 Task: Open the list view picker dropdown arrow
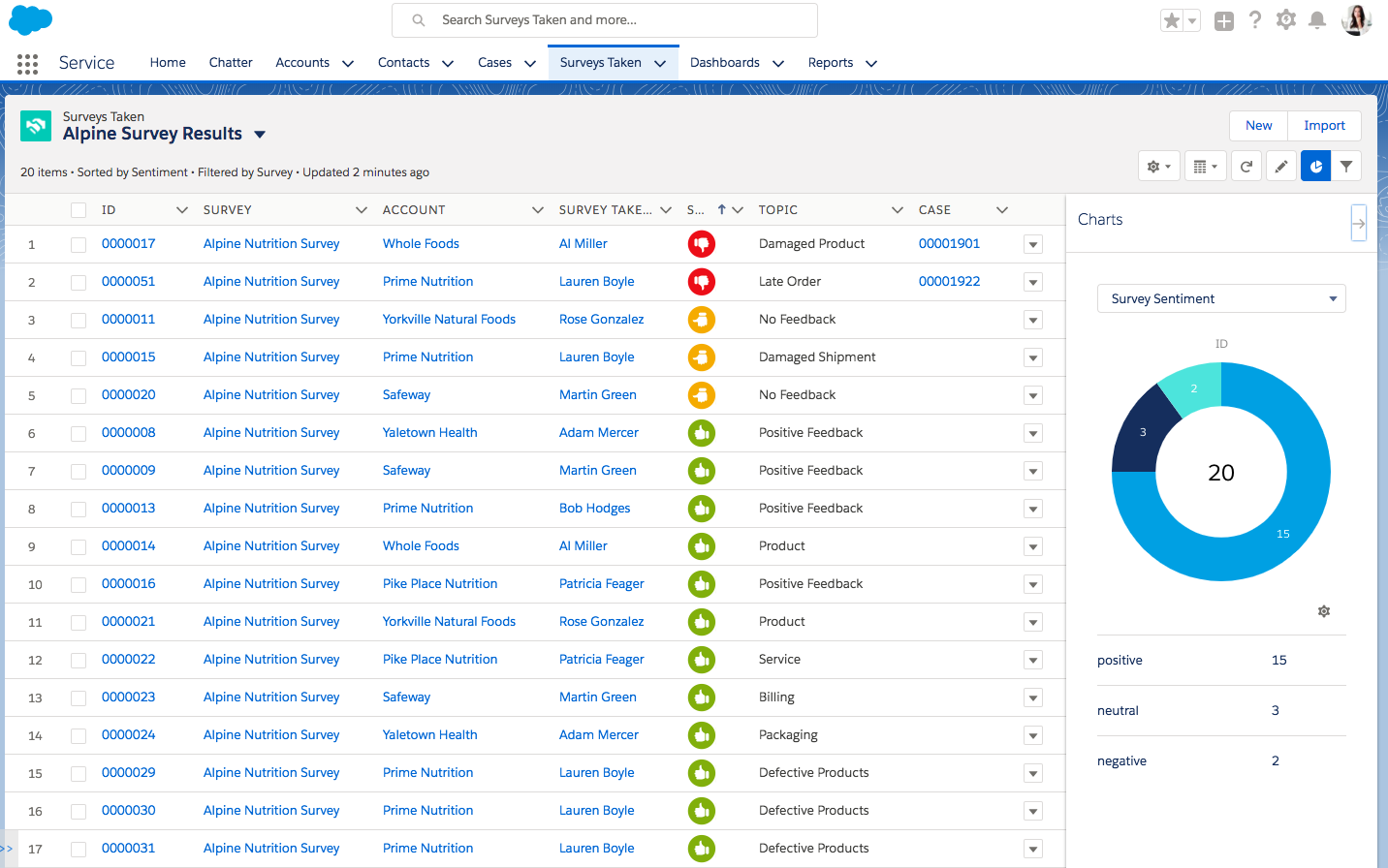pyautogui.click(x=260, y=135)
